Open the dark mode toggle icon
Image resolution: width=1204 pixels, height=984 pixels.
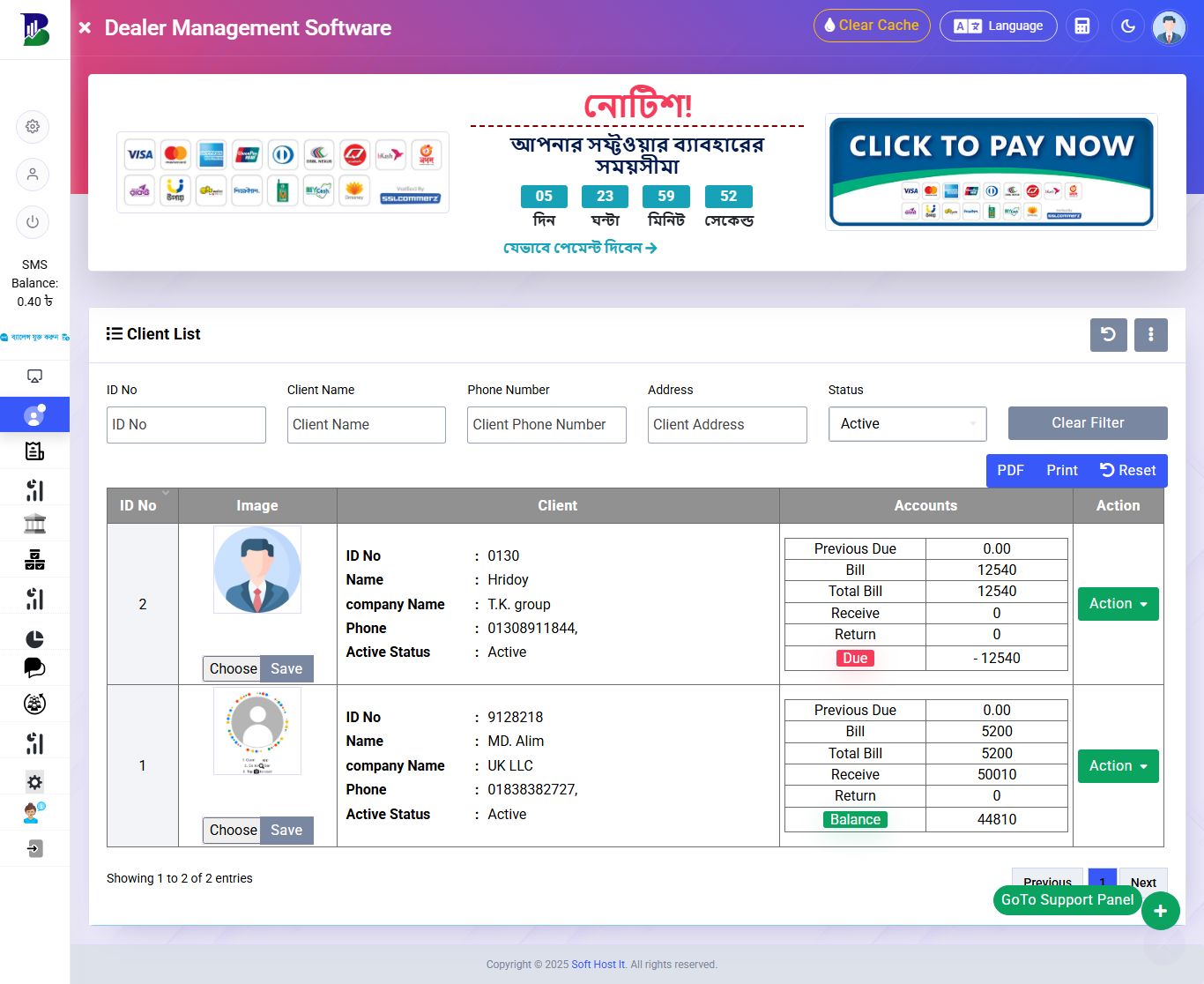coord(1128,26)
